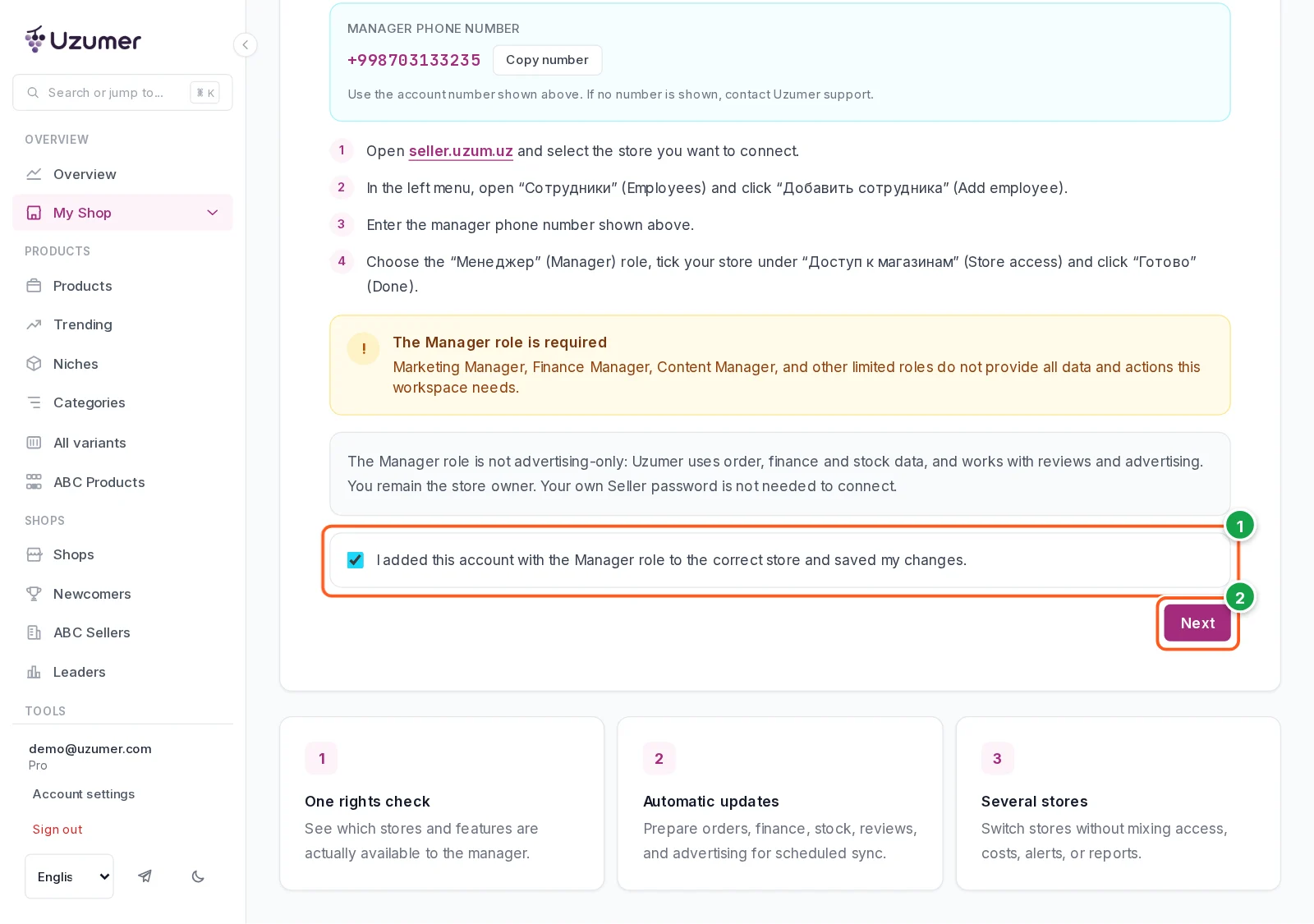The width and height of the screenshot is (1314, 924).
Task: Click the All variants icon
Action: pyautogui.click(x=34, y=443)
